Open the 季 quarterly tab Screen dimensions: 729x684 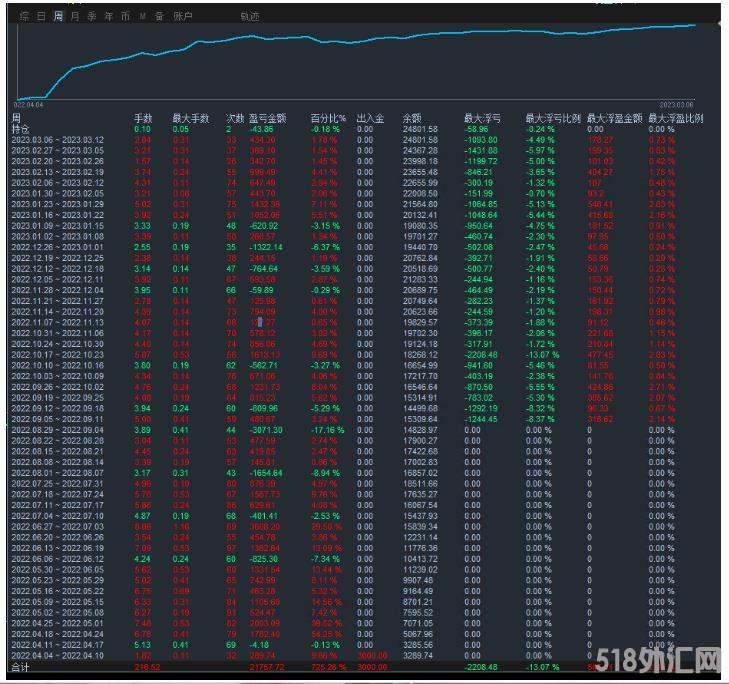[92, 17]
